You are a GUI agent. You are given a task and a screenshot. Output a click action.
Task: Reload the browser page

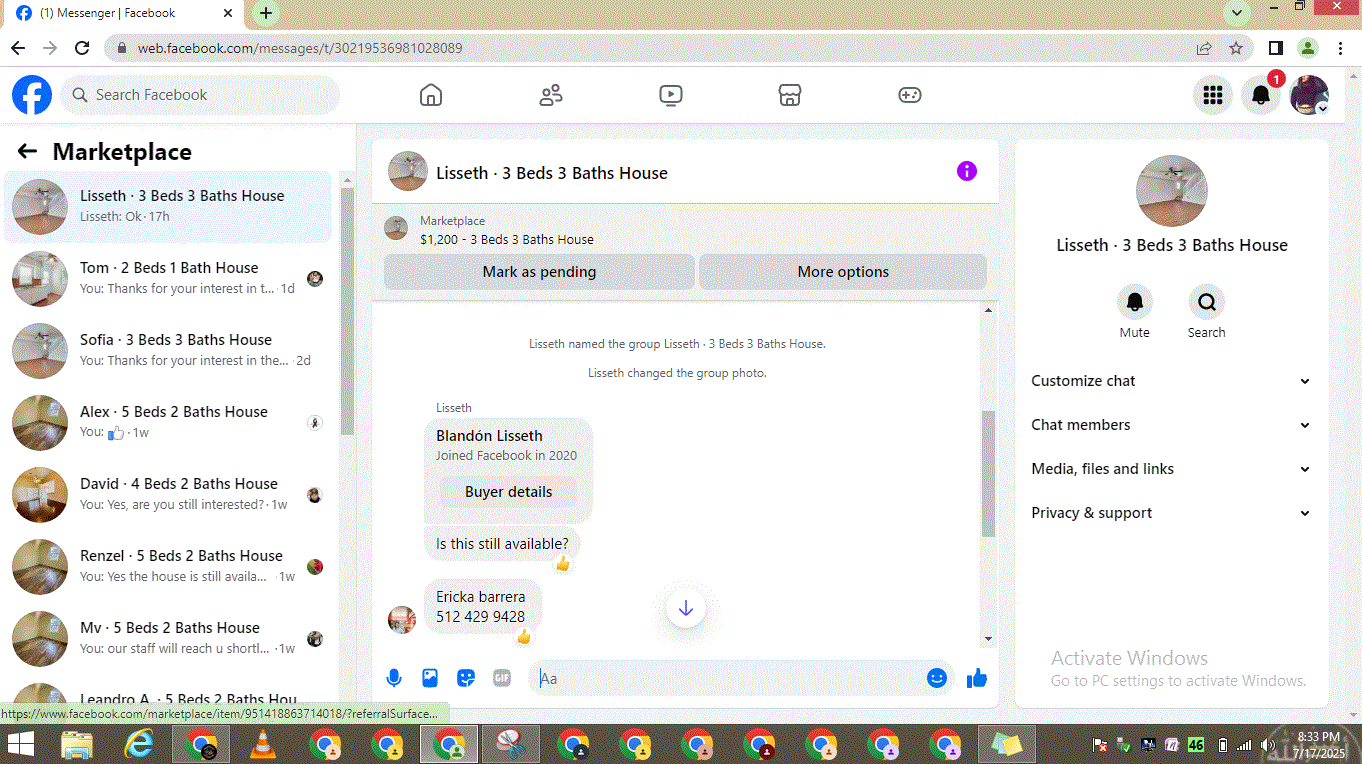(83, 48)
